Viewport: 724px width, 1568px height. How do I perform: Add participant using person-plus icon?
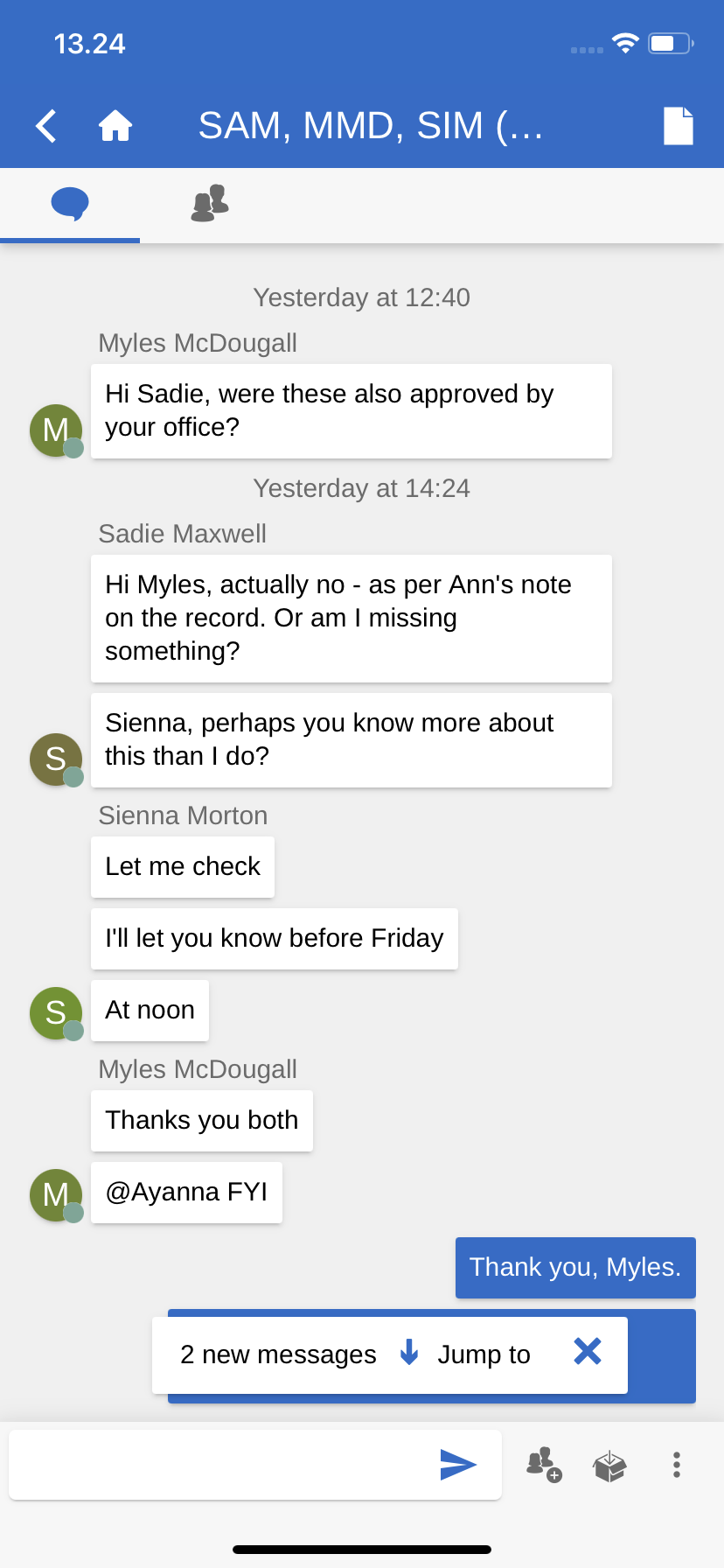point(543,1465)
